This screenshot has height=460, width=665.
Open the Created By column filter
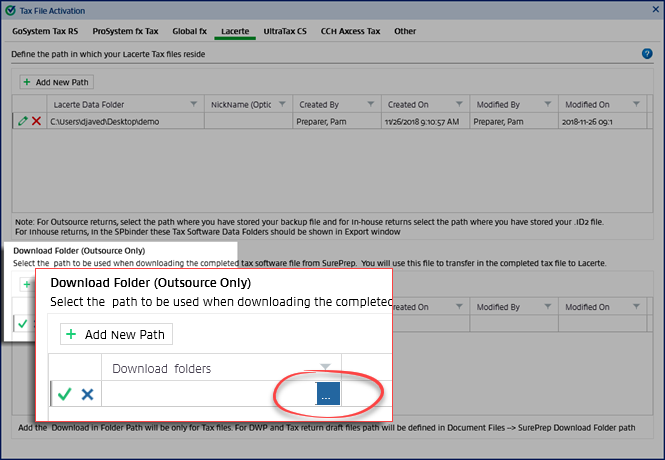pos(370,104)
